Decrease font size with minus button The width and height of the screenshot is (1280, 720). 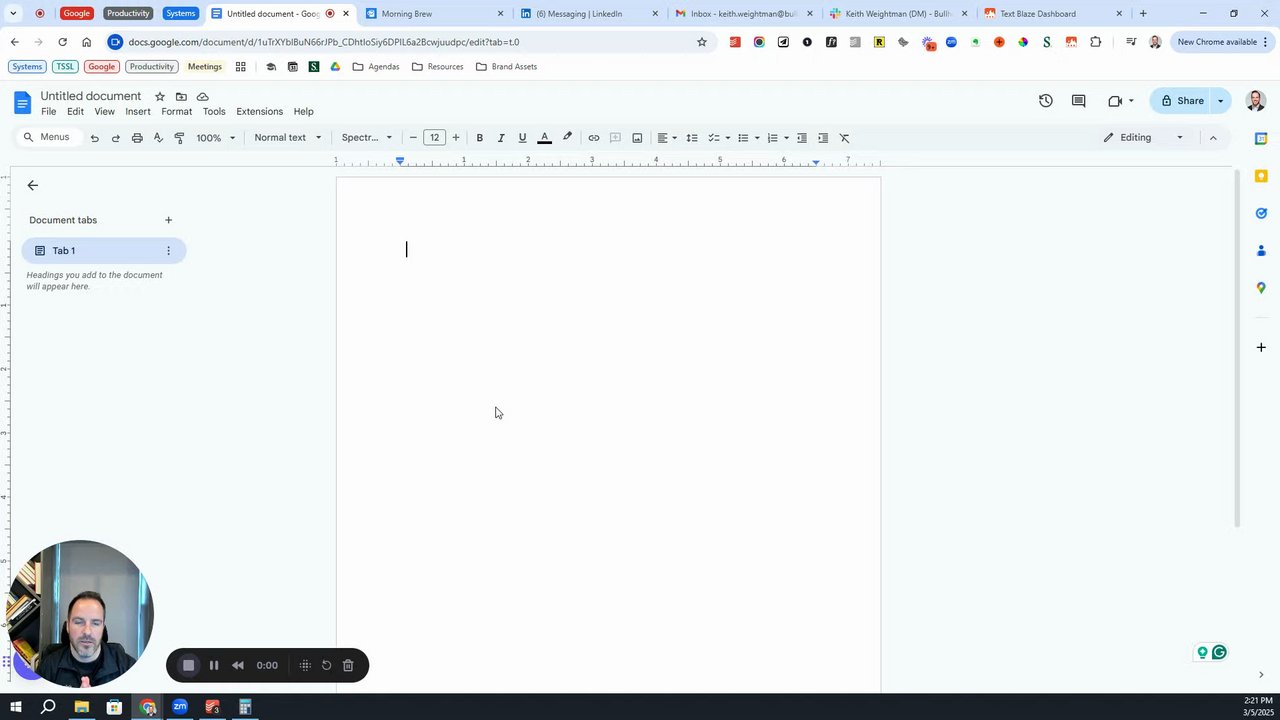(413, 138)
